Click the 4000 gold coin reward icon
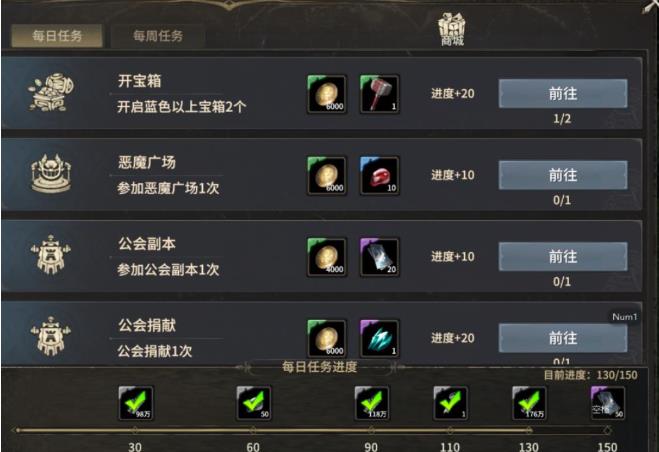 pos(327,257)
